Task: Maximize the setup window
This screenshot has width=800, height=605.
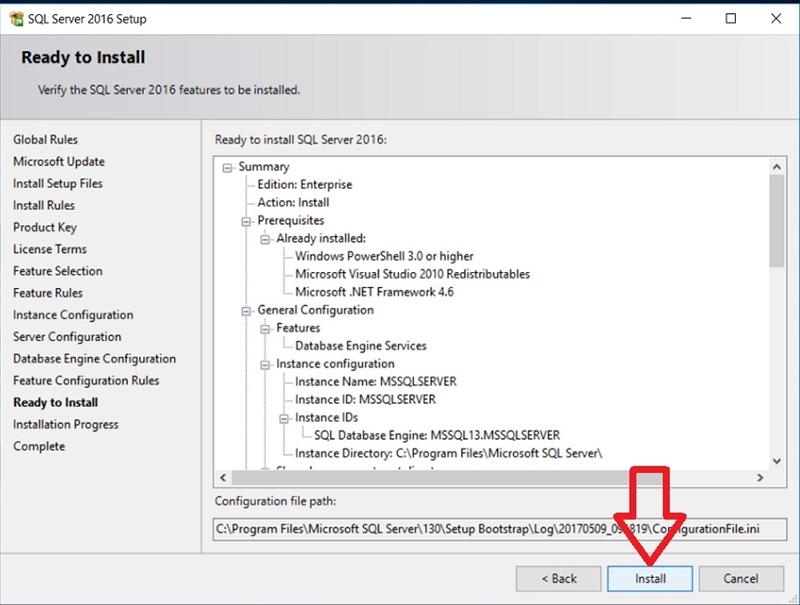Action: click(731, 17)
